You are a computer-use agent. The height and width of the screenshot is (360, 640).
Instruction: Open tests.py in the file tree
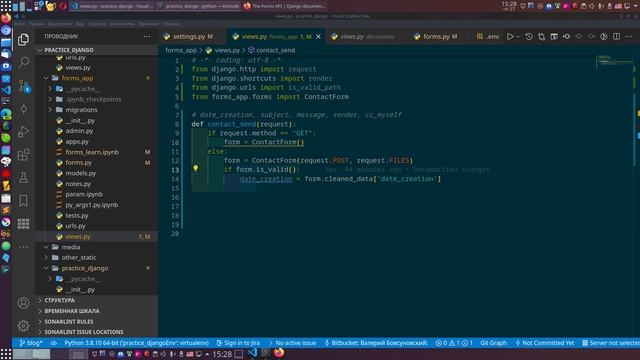click(x=96, y=216)
